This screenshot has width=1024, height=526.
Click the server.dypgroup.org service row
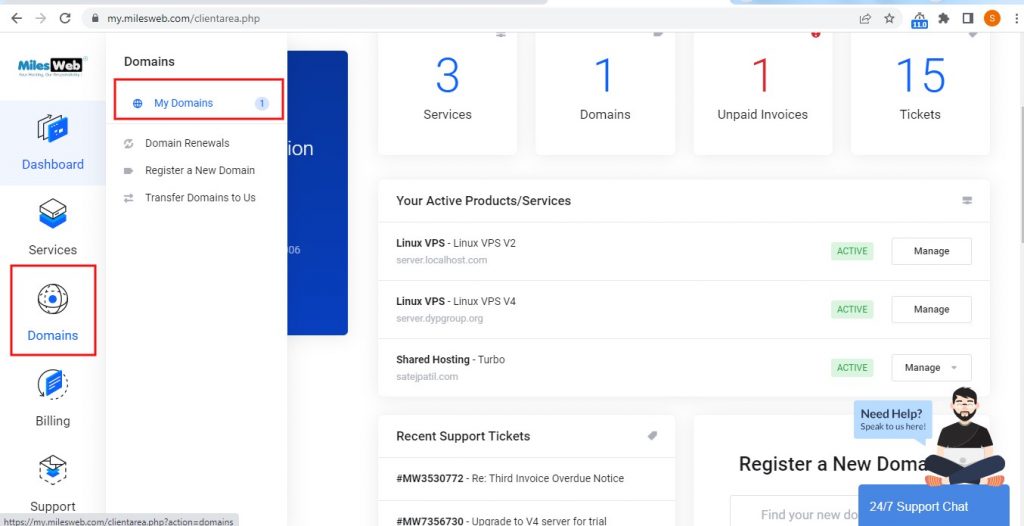684,309
